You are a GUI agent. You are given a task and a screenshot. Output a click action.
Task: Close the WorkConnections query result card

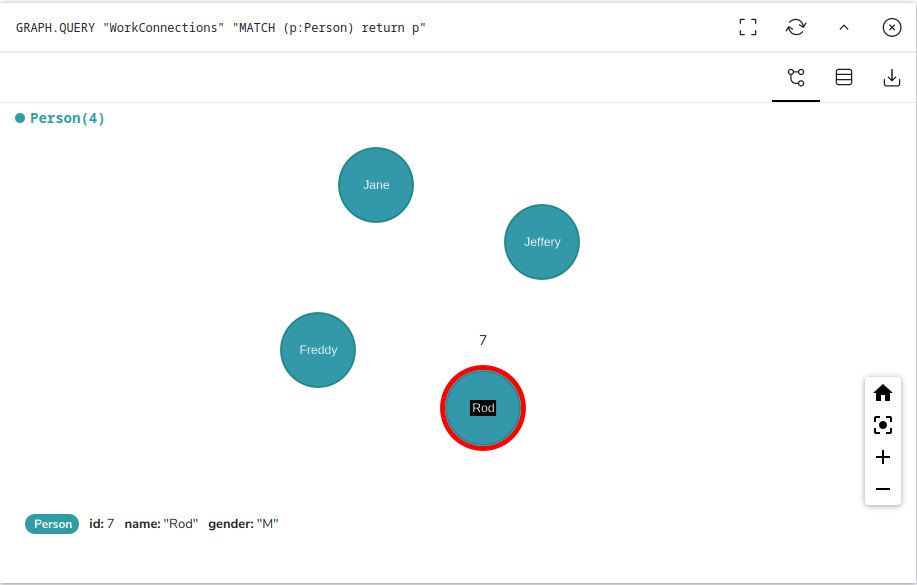[x=892, y=27]
